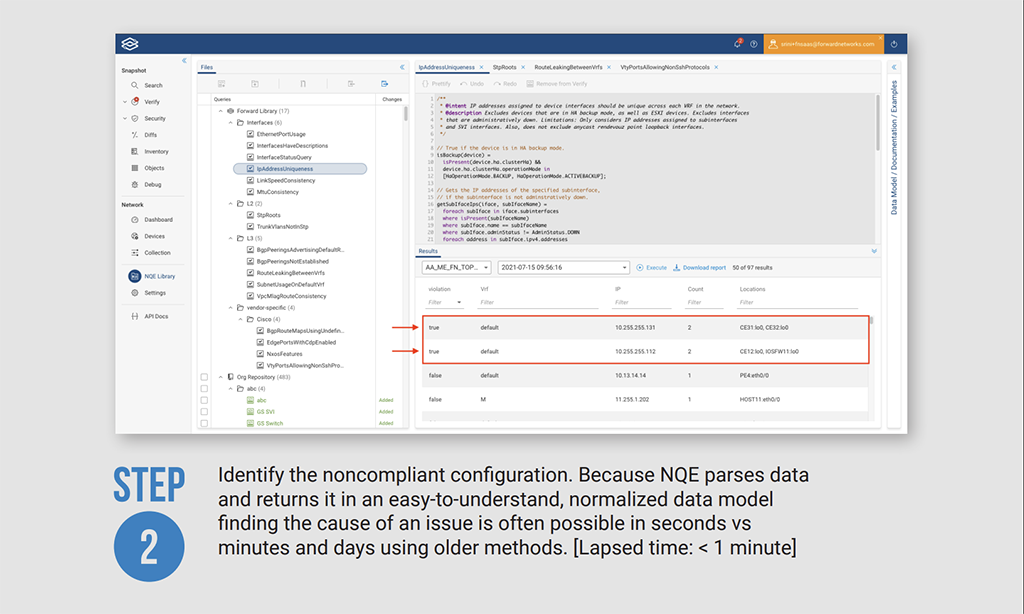Click Execute to run the query
Viewport: 1024px width, 614px height.
click(x=652, y=268)
